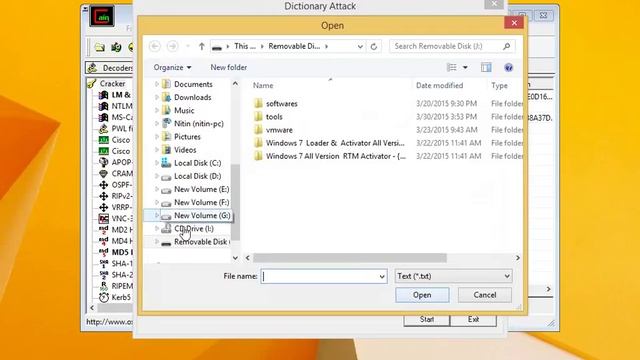640x360 pixels.
Task: Select the Cracker root node in Cain
Action: [112, 84]
